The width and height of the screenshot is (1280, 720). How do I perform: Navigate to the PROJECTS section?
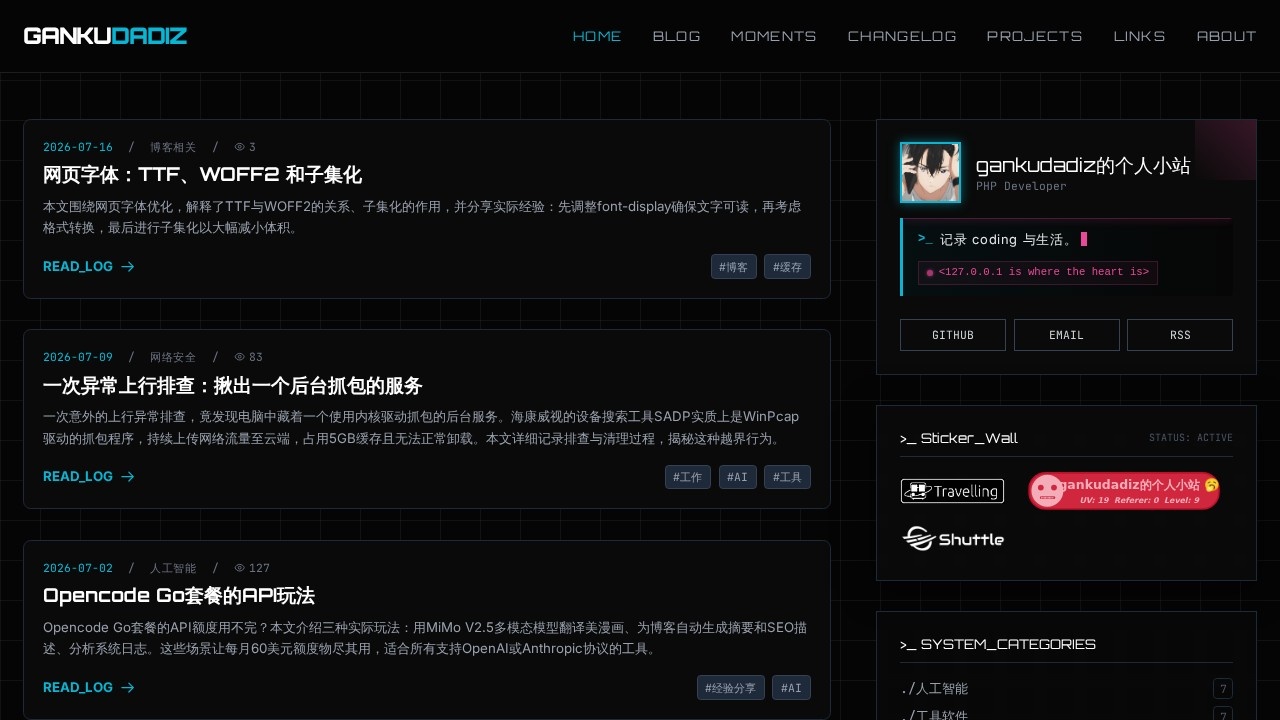click(1035, 36)
